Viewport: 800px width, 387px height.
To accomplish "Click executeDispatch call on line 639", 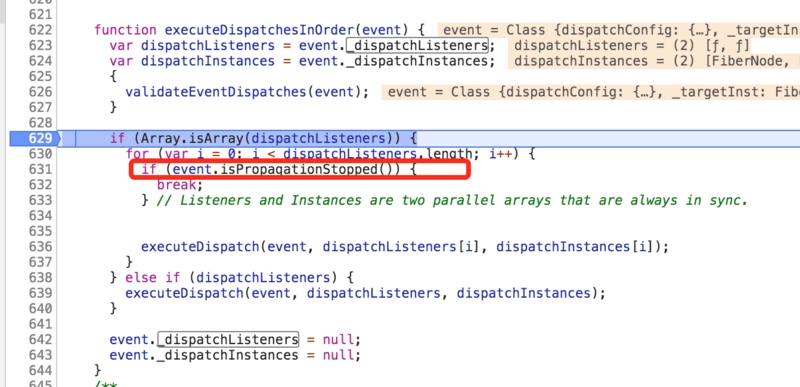I will (x=184, y=293).
